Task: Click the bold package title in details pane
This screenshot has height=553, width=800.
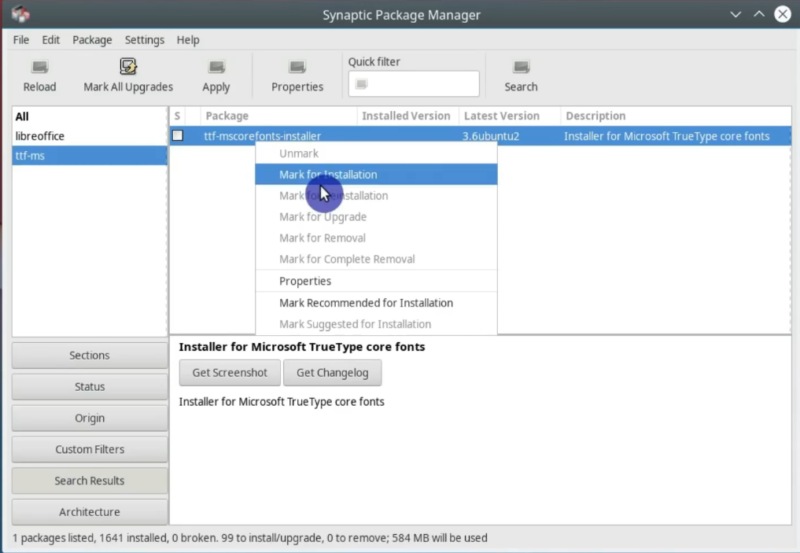Action: 302,347
